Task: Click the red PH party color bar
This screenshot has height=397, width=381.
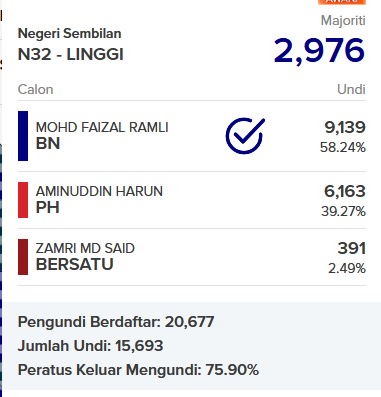Action: click(23, 200)
